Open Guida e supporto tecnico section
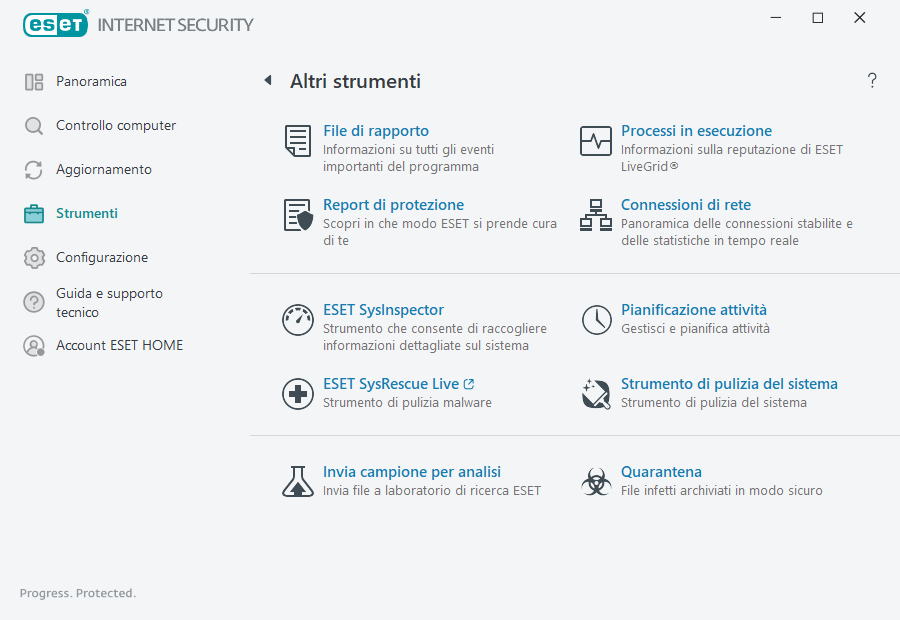This screenshot has height=620, width=900. (110, 301)
